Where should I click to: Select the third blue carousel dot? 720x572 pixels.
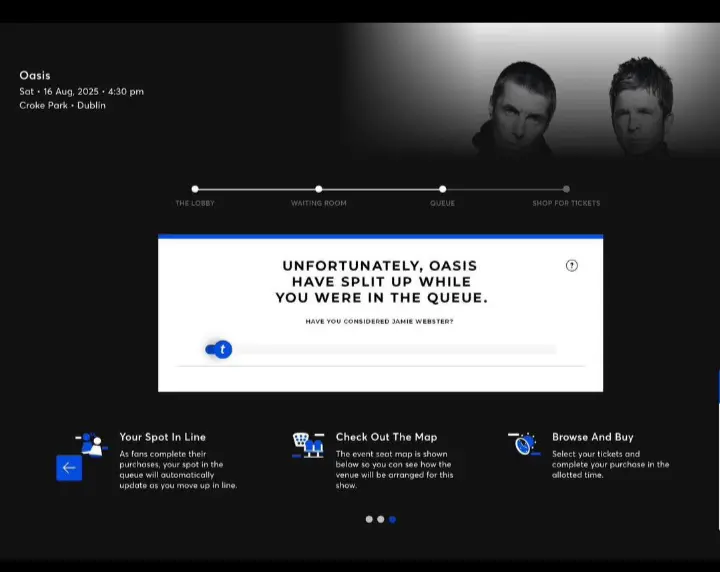click(x=392, y=519)
